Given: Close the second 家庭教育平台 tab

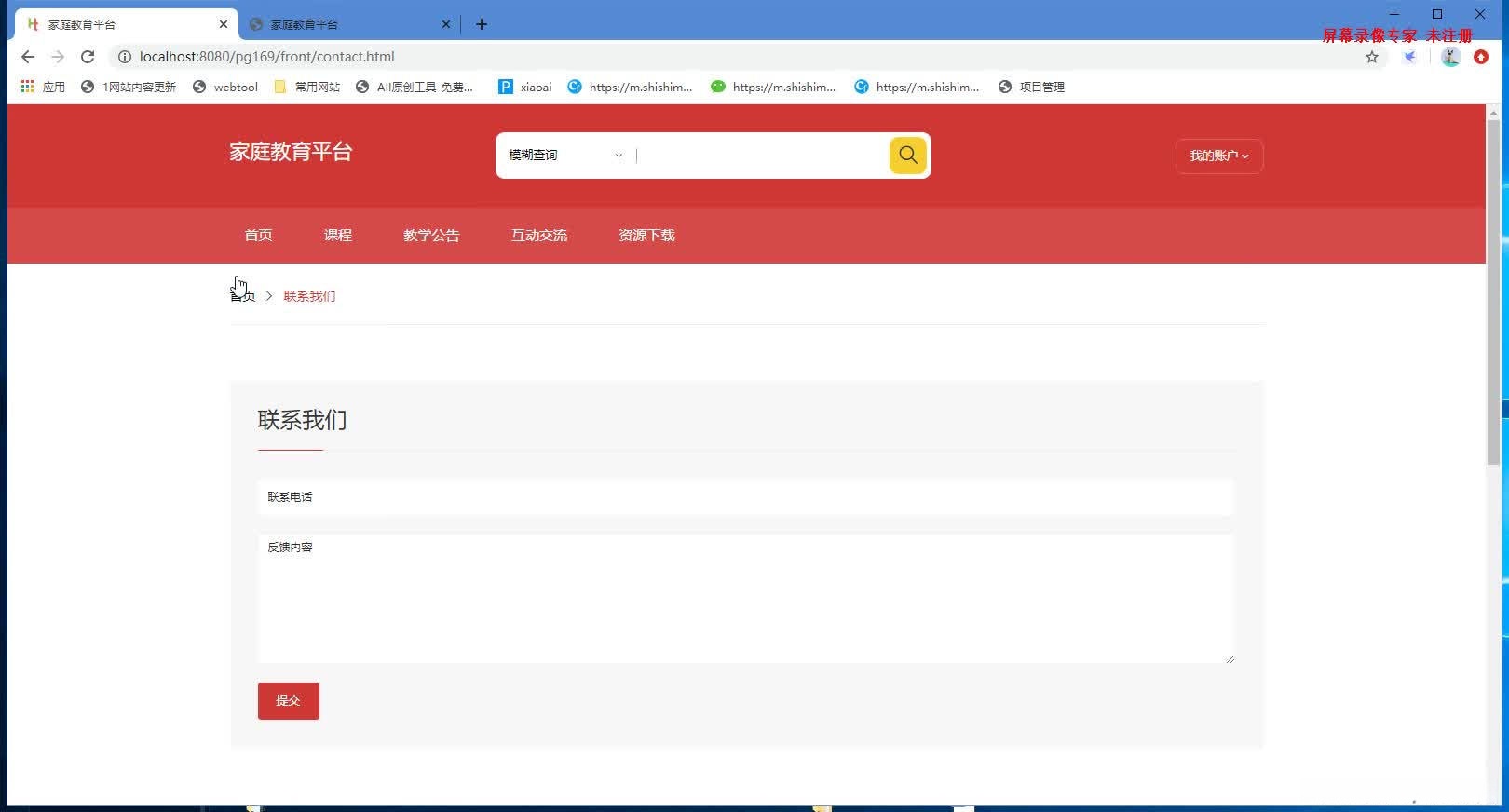Looking at the screenshot, I should click(446, 24).
